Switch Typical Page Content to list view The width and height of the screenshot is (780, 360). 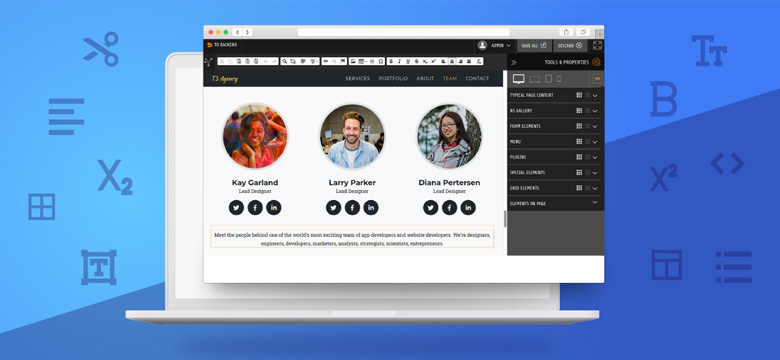point(587,95)
